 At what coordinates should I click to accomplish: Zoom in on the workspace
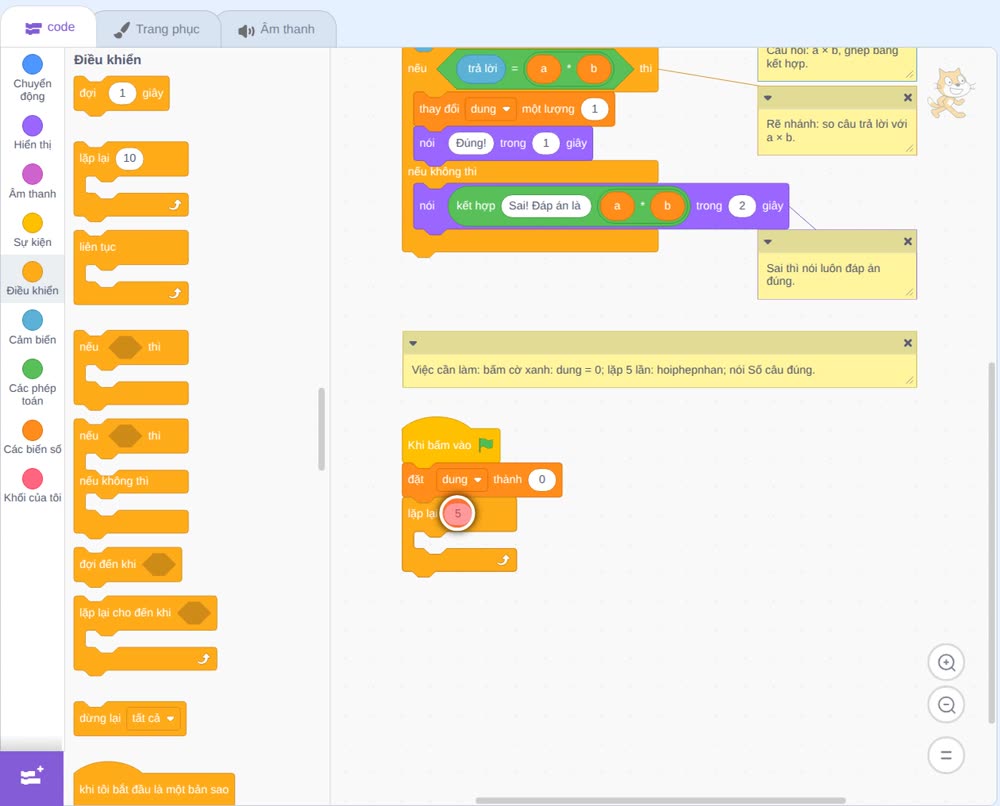(946, 663)
